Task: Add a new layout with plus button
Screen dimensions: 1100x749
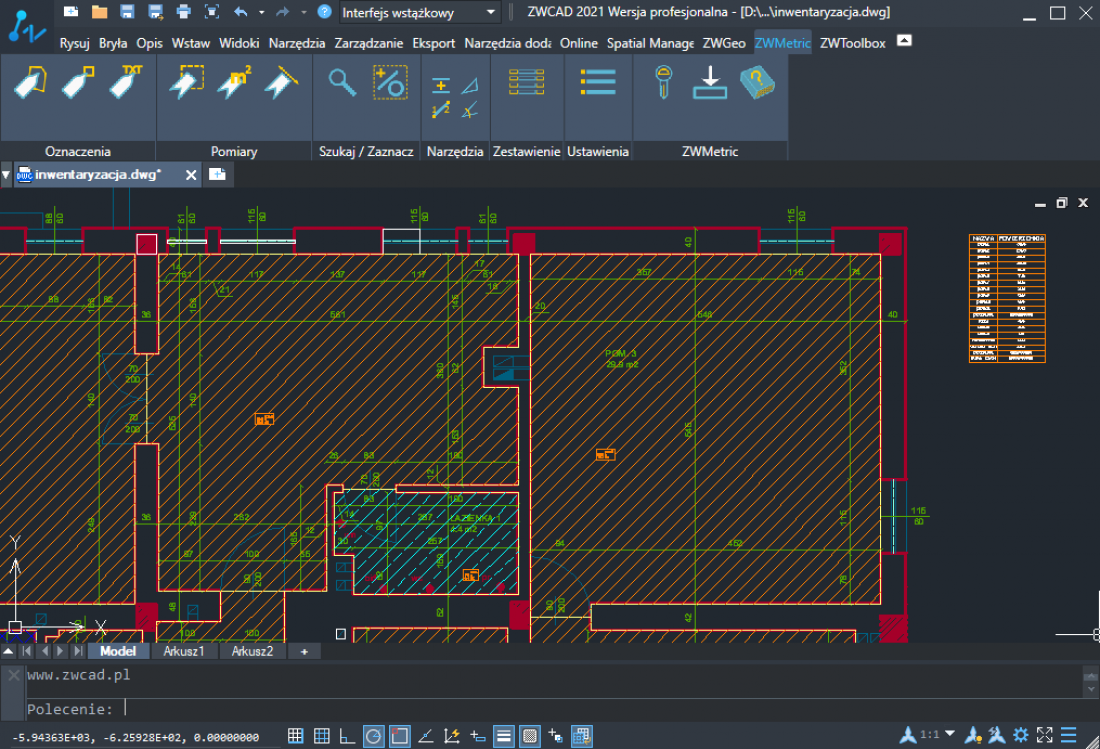Action: 304,652
